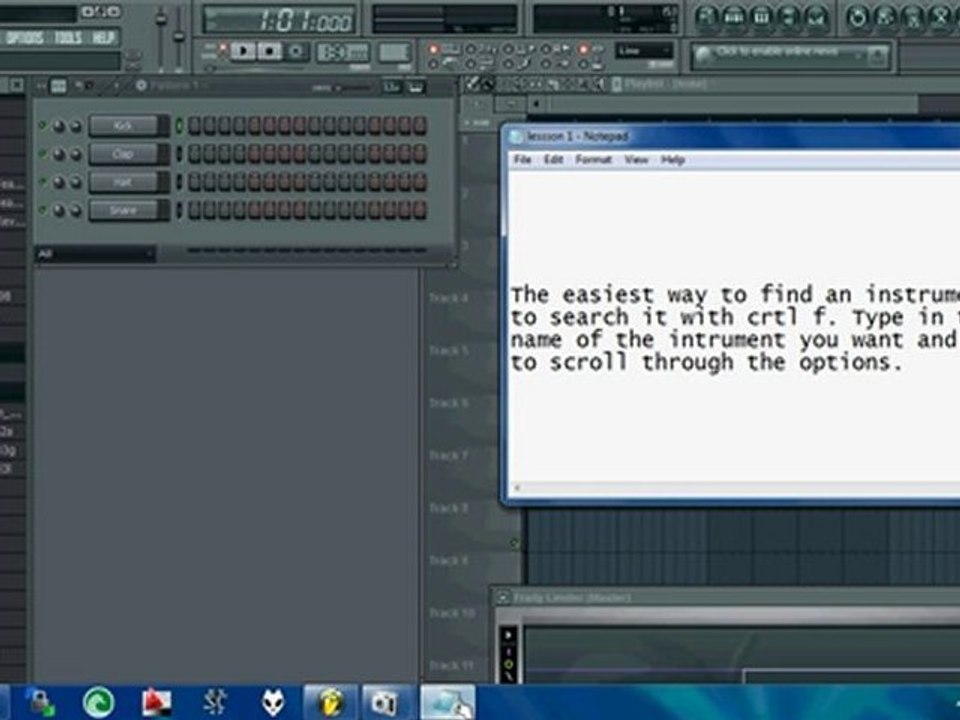960x720 pixels.
Task: Click the Clap channel button
Action: 123,154
